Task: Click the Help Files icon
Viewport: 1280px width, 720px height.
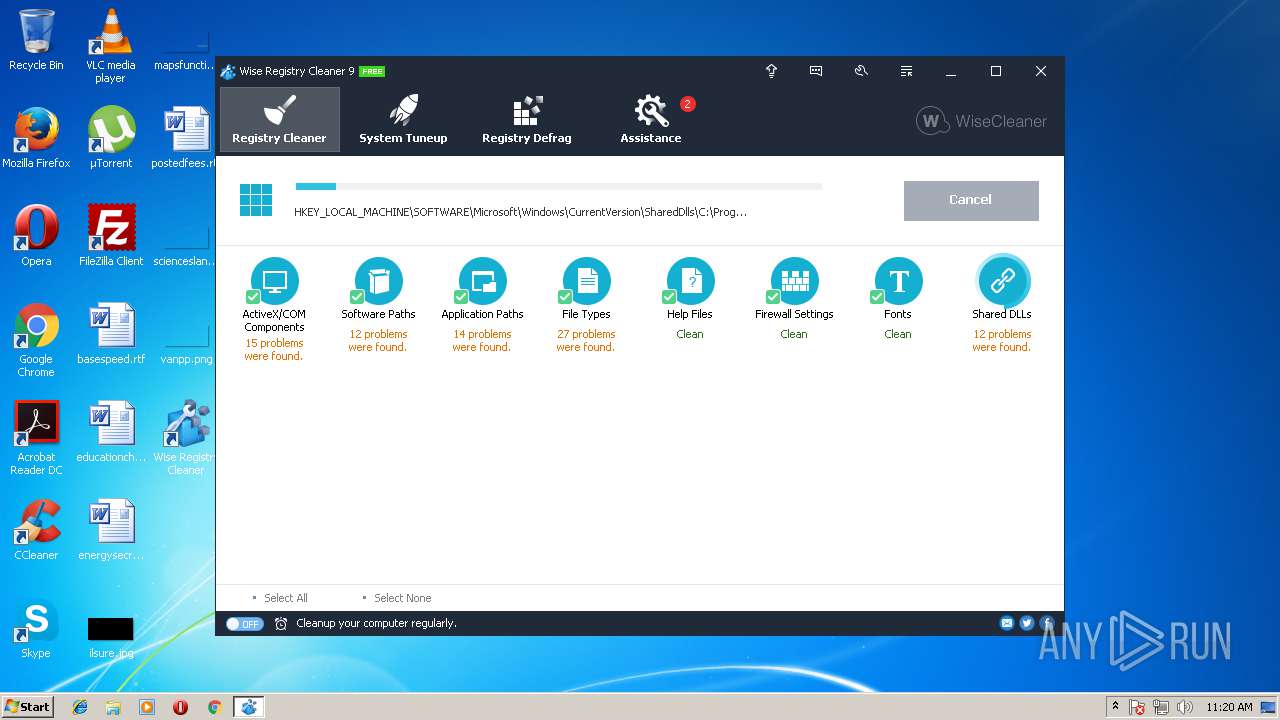Action: 691,281
